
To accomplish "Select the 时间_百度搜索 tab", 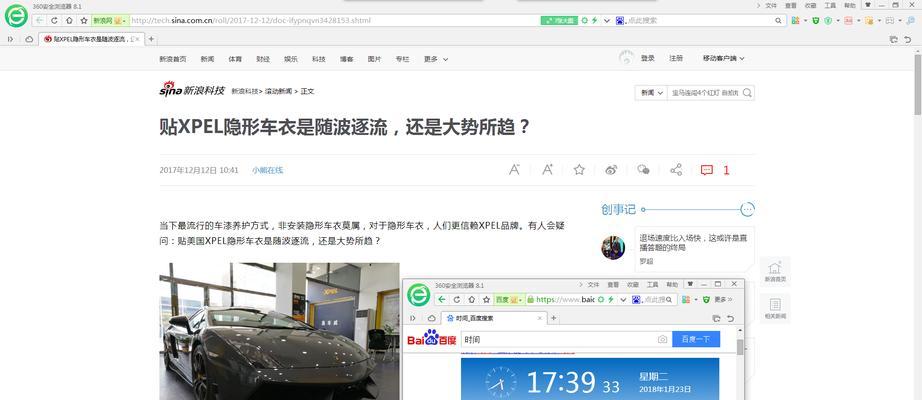I will [x=493, y=318].
